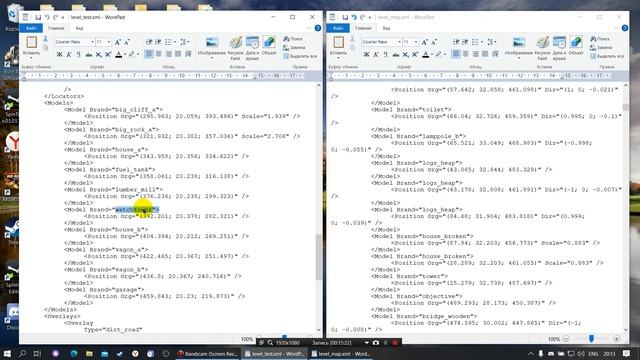Image resolution: width=640 pixels, height=360 pixels.
Task: Click Объект insert icon in level_test.xml window
Action: point(269,42)
